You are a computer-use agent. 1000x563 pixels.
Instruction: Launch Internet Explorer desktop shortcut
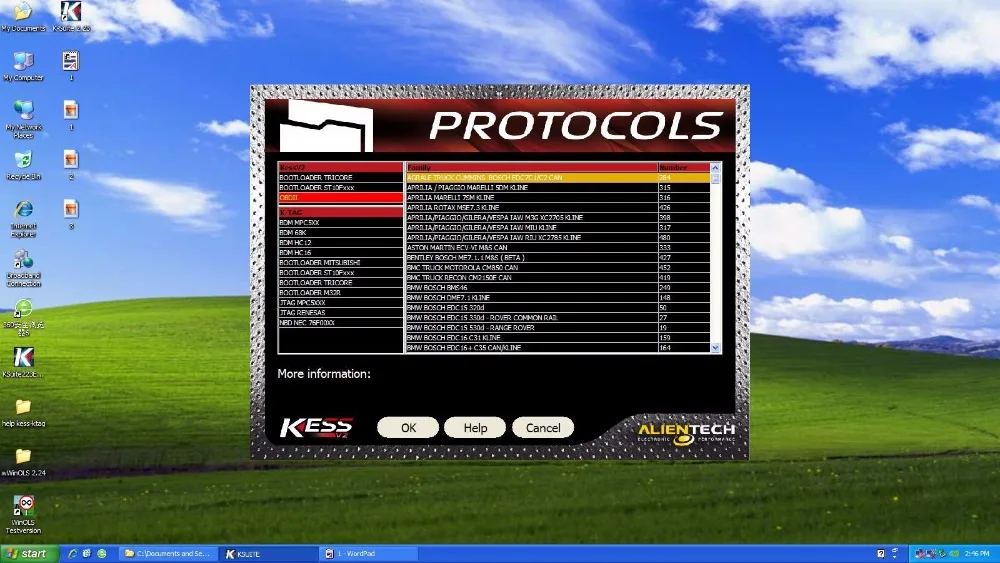click(24, 218)
